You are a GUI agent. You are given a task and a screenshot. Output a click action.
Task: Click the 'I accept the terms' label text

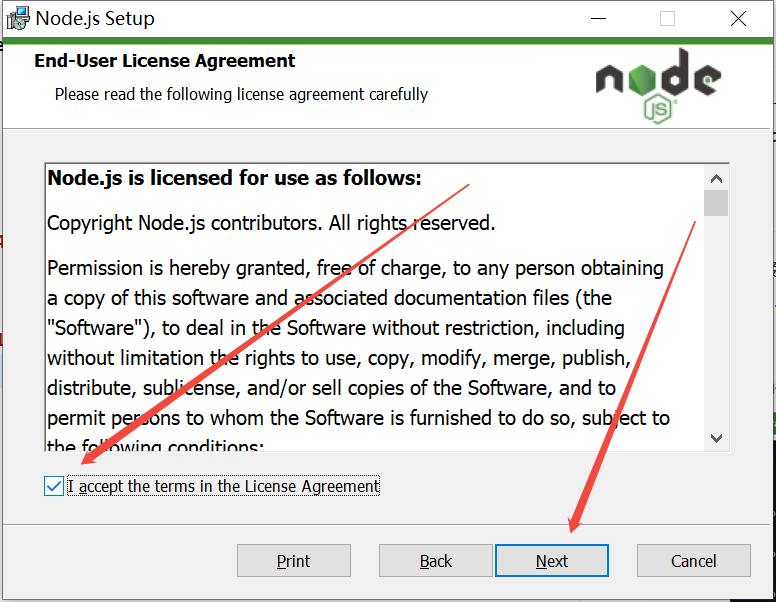click(x=223, y=486)
